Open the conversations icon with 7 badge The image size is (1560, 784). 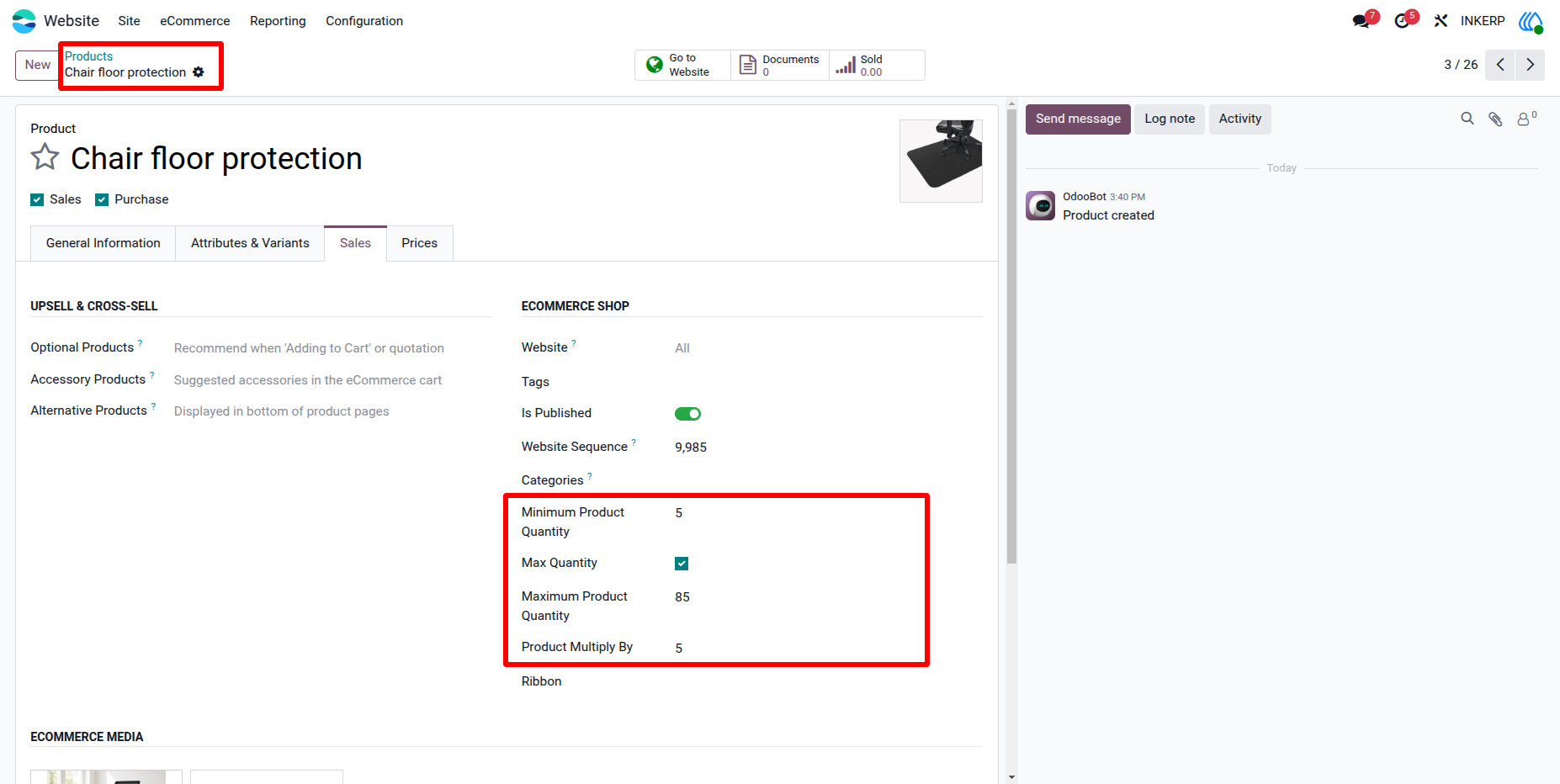coord(1362,21)
